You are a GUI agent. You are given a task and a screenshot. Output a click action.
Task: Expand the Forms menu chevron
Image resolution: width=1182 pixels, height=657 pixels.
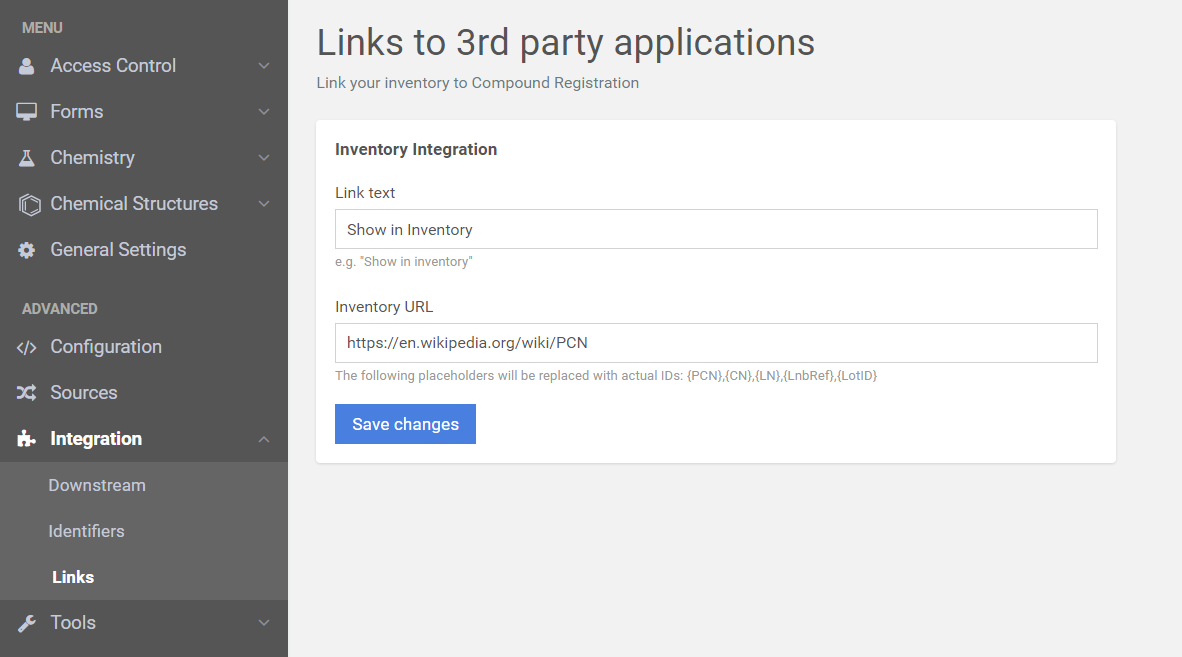(264, 112)
